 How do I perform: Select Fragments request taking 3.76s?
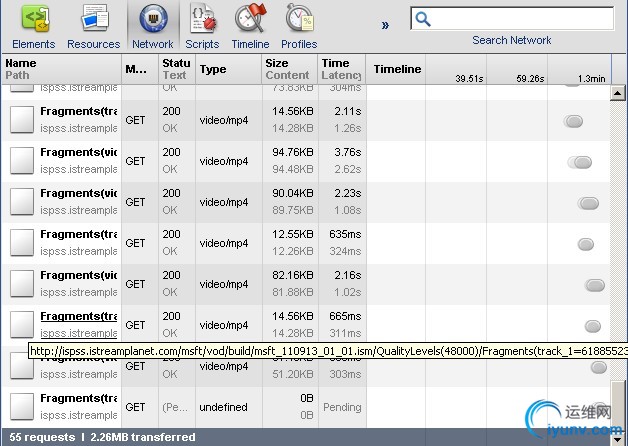[78, 153]
